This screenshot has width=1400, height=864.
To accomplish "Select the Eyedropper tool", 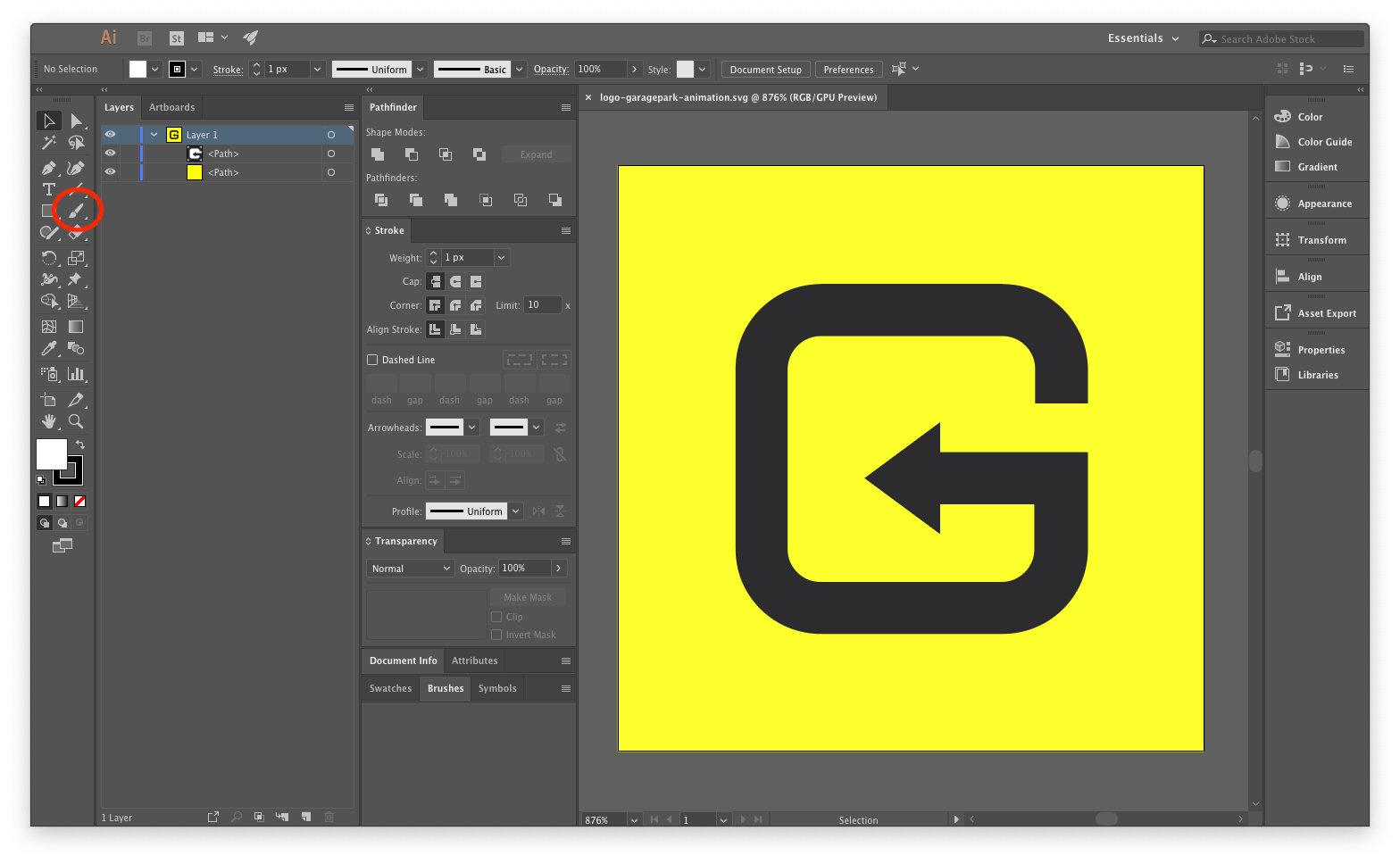I will (x=49, y=349).
